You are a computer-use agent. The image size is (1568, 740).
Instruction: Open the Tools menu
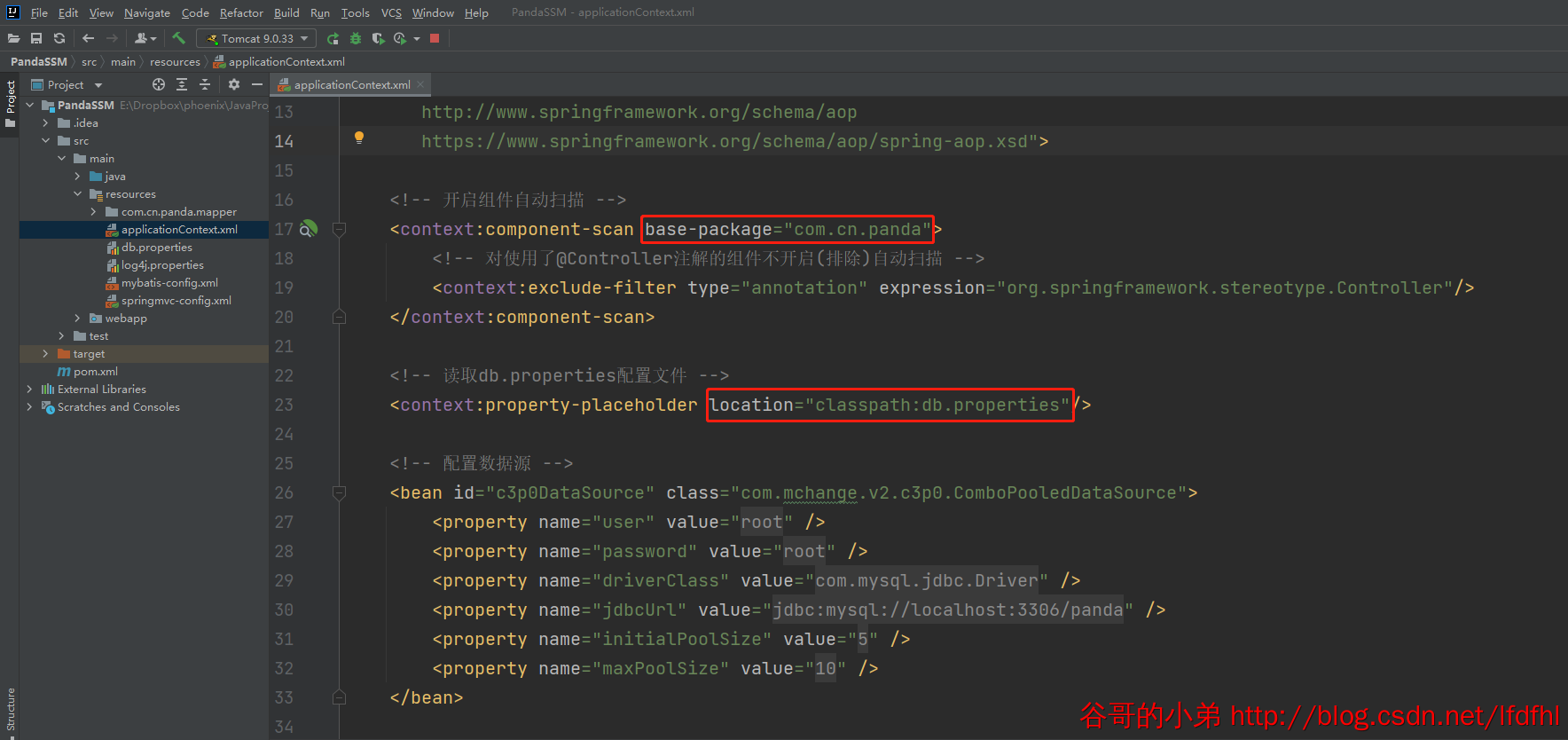(x=356, y=12)
